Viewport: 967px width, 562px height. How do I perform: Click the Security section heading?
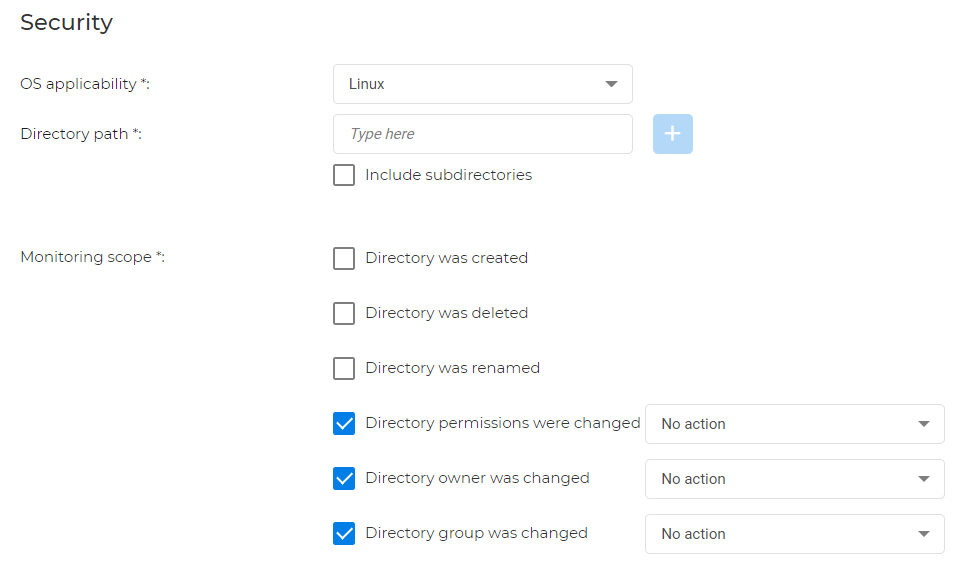pyautogui.click(x=66, y=22)
